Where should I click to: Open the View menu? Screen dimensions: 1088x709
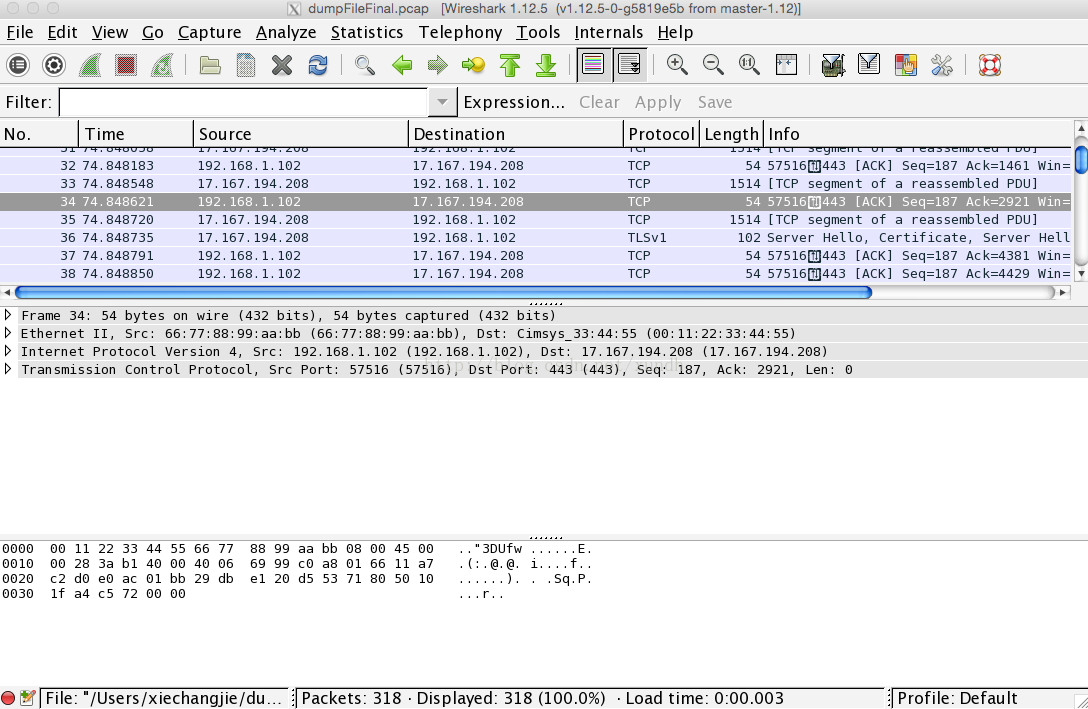(x=110, y=33)
